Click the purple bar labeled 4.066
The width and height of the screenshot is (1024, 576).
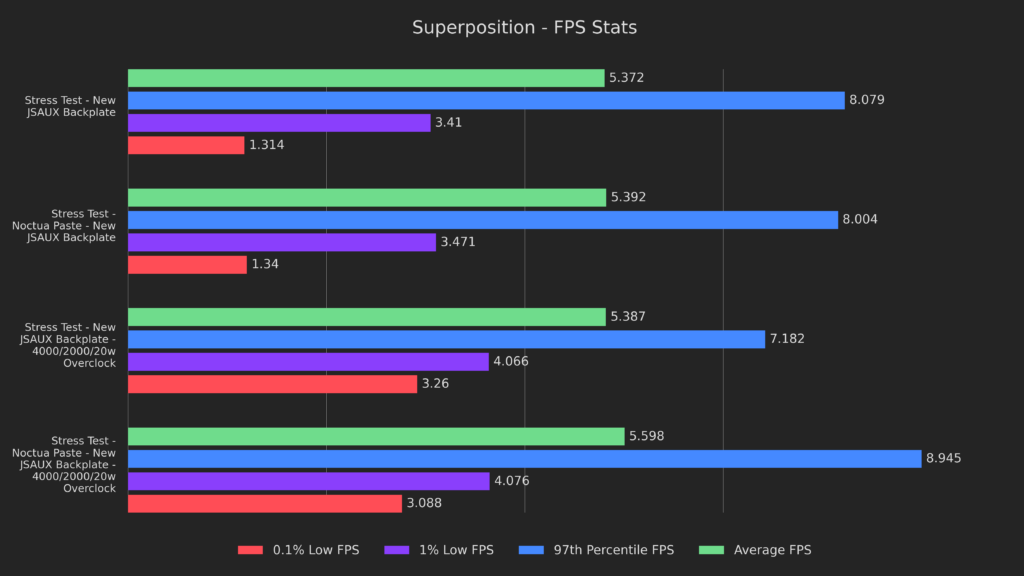coord(308,362)
